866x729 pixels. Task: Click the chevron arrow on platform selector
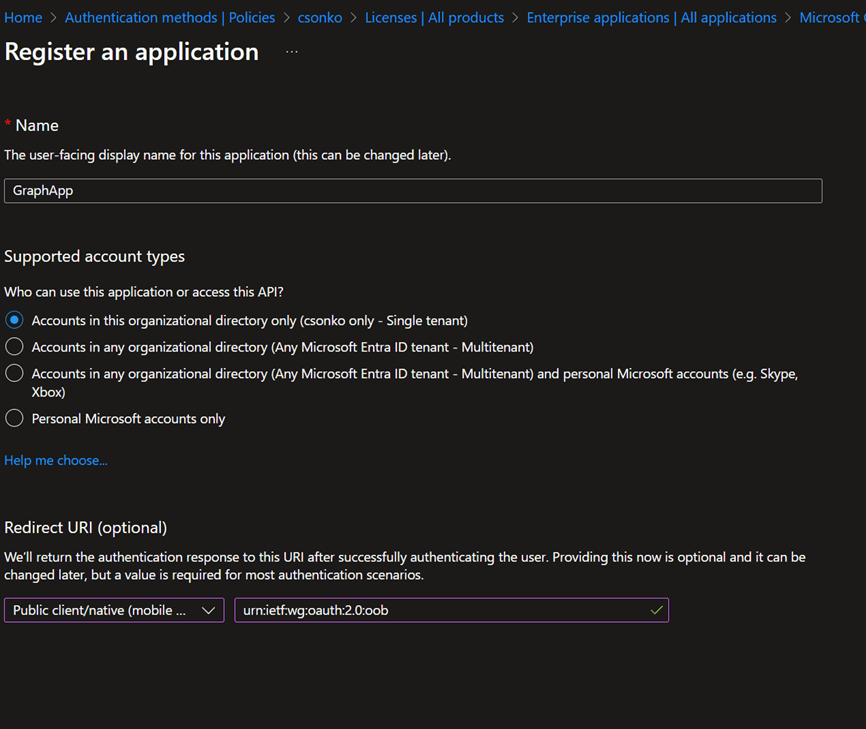(x=209, y=610)
